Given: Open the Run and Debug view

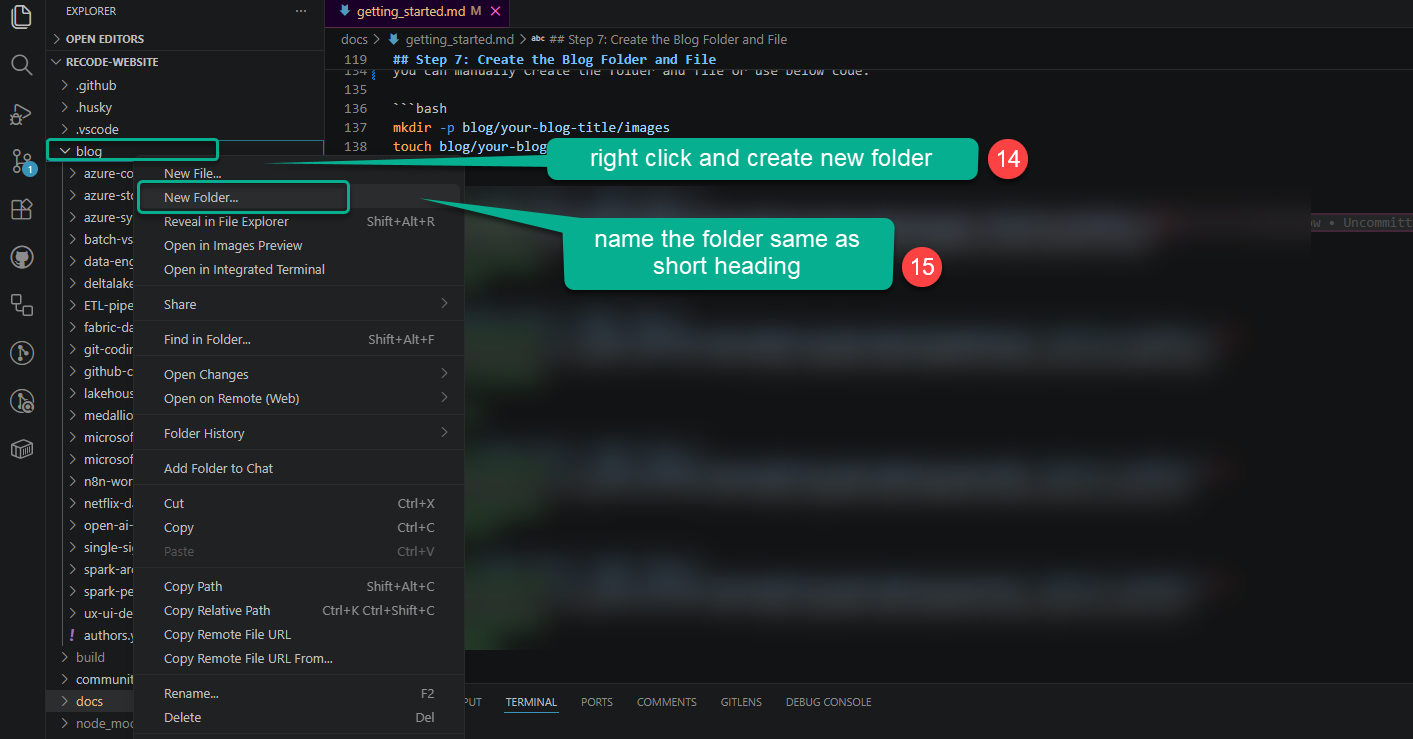Looking at the screenshot, I should [21, 114].
